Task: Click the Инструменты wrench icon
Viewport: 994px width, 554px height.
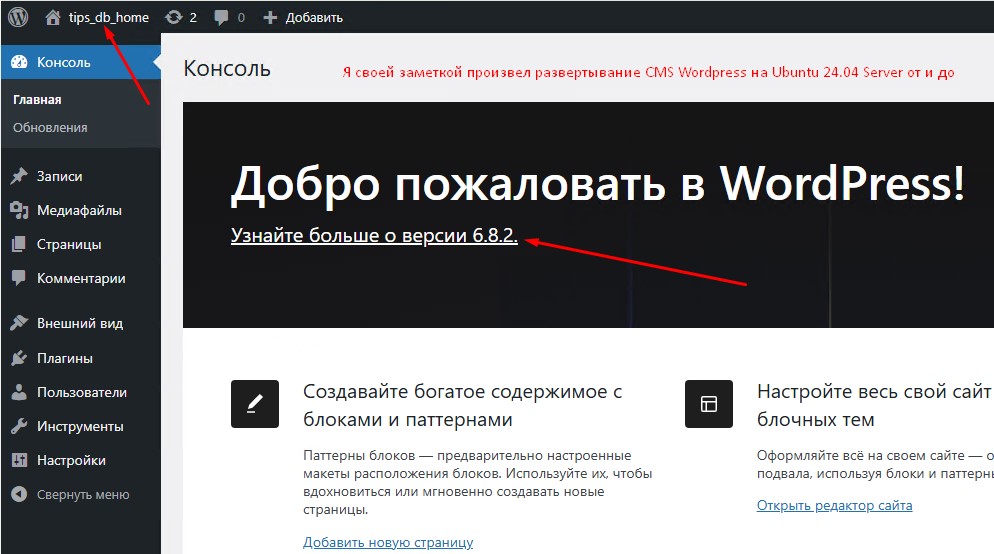Action: [19, 426]
